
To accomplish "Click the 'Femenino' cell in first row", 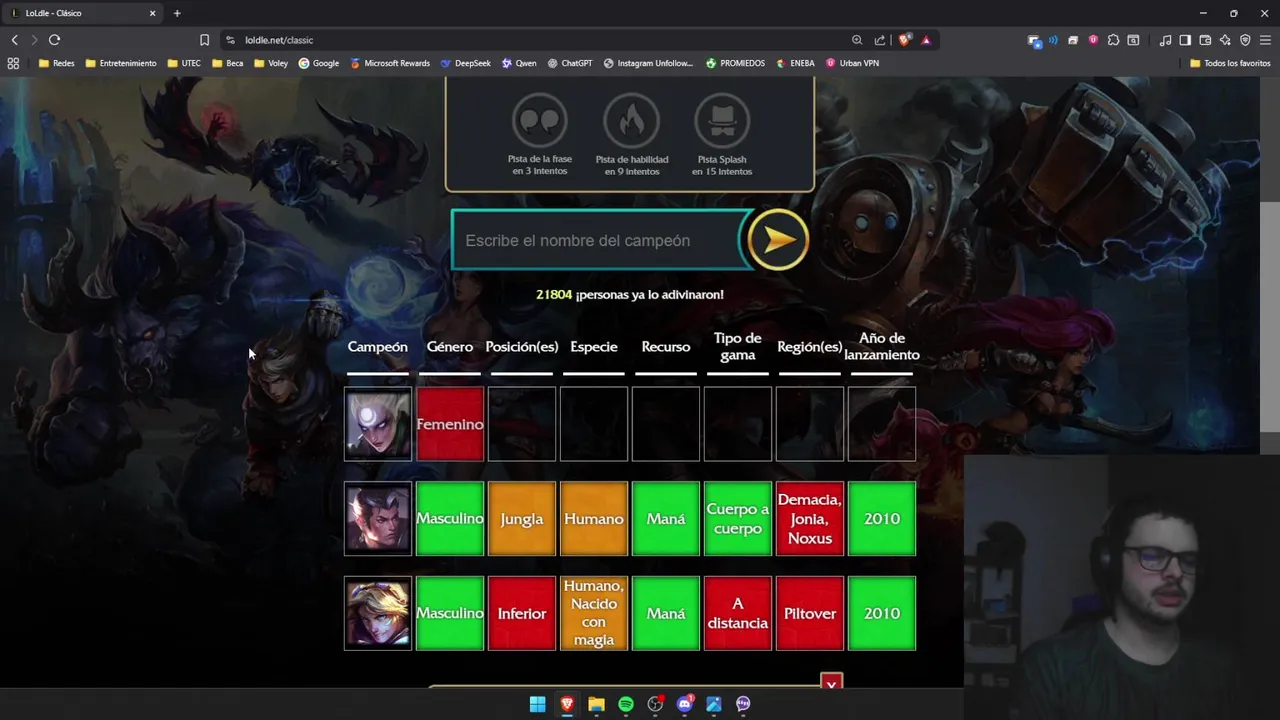I will coord(450,424).
